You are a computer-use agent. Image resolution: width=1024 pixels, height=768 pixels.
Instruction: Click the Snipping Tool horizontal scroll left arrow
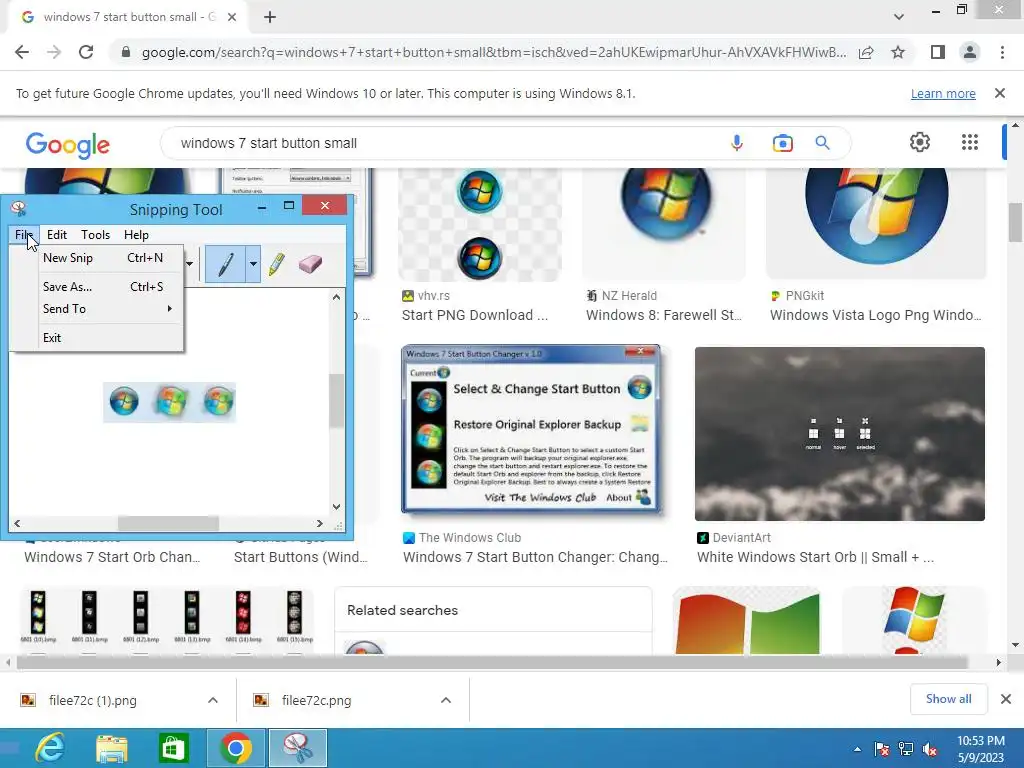17,523
